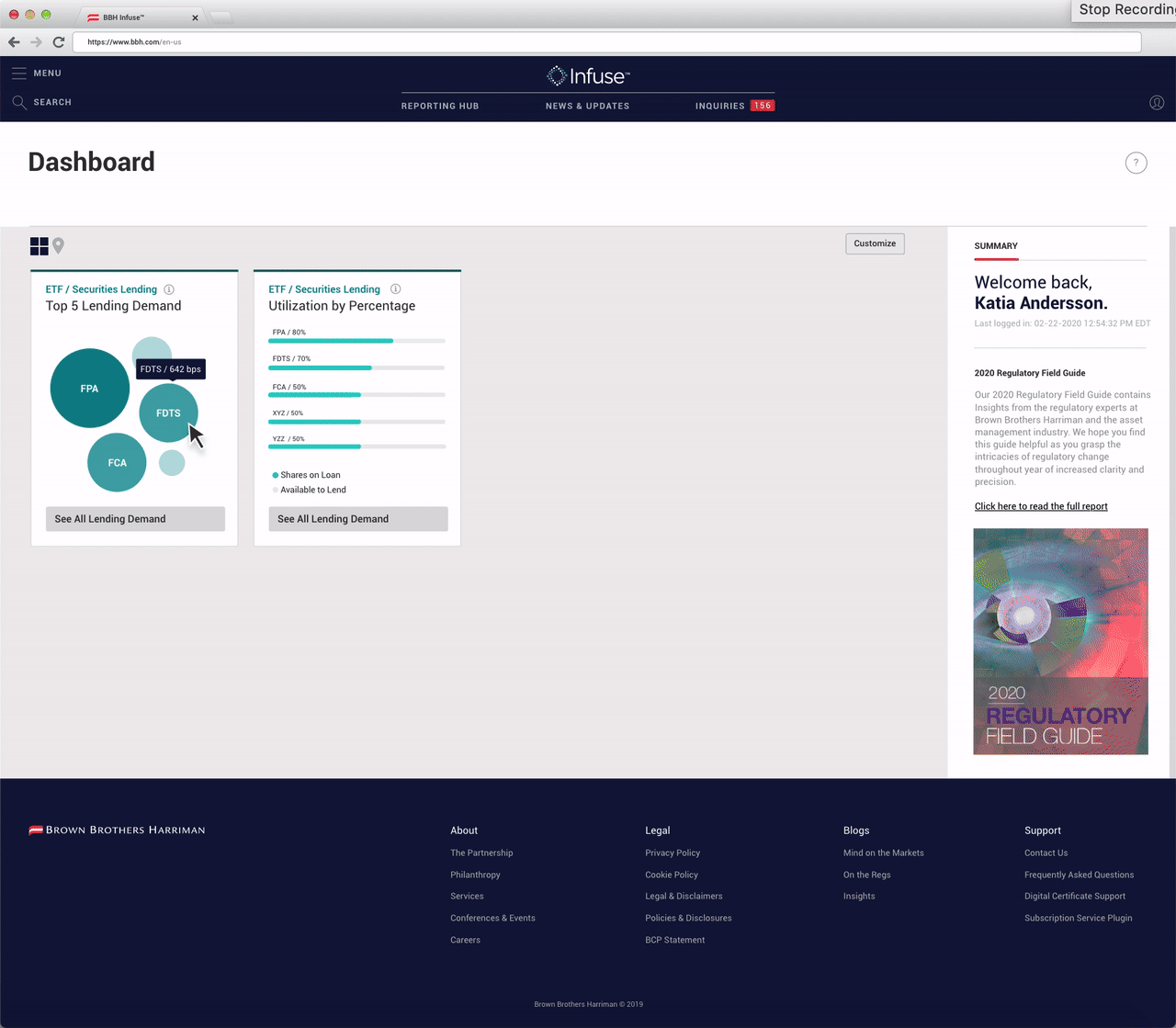1176x1028 pixels.
Task: Open the user profile icon in header
Action: point(1157,102)
